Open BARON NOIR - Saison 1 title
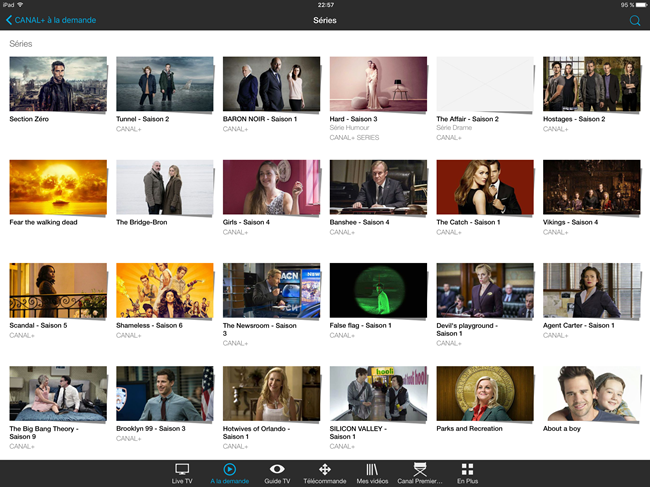Image resolution: width=650 pixels, height=487 pixels. click(260, 119)
